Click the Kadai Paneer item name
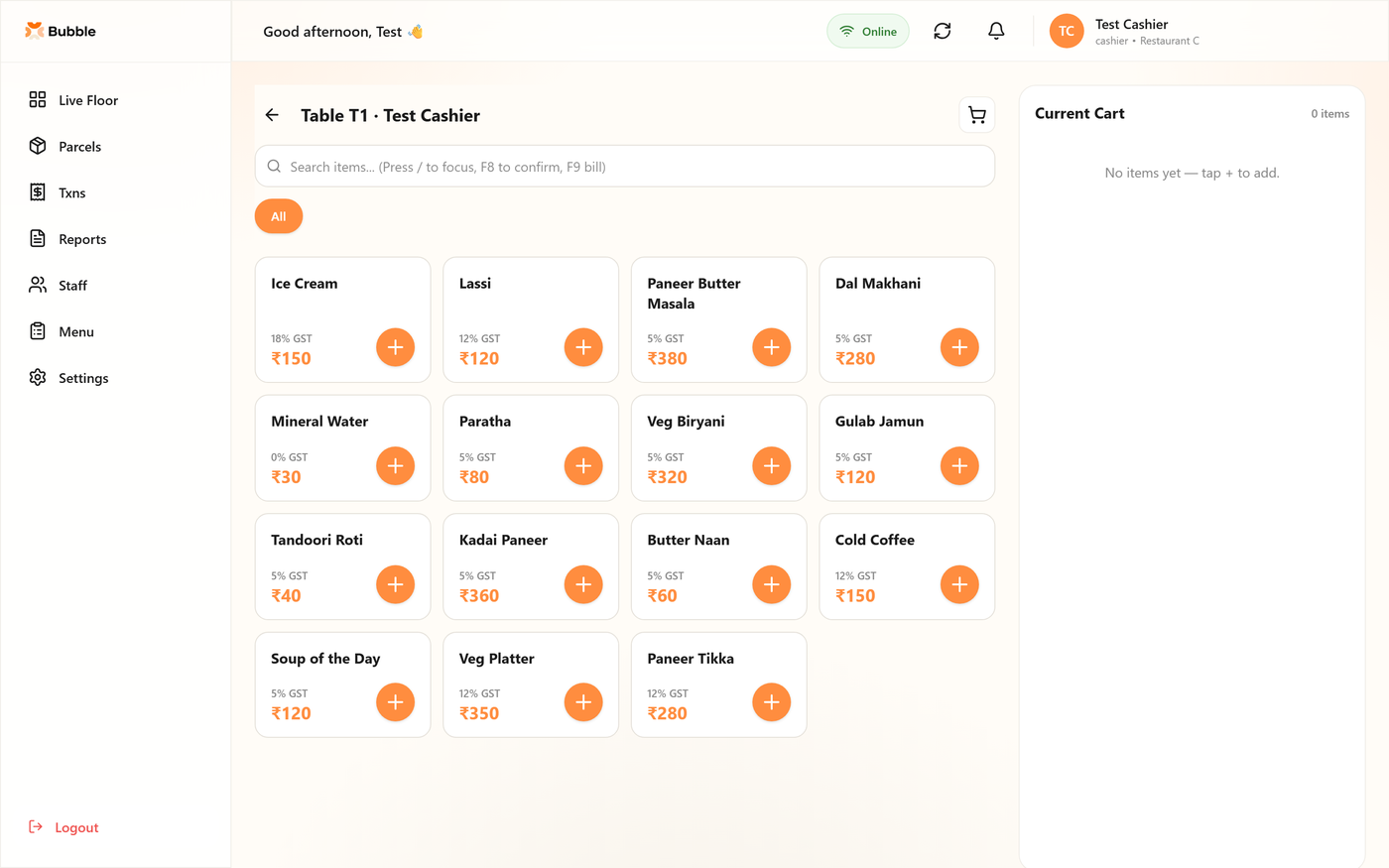The width and height of the screenshot is (1389, 868). pos(503,540)
